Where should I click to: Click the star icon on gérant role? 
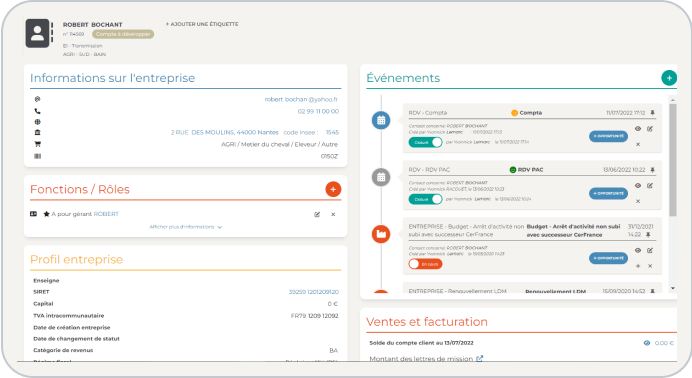coord(46,214)
